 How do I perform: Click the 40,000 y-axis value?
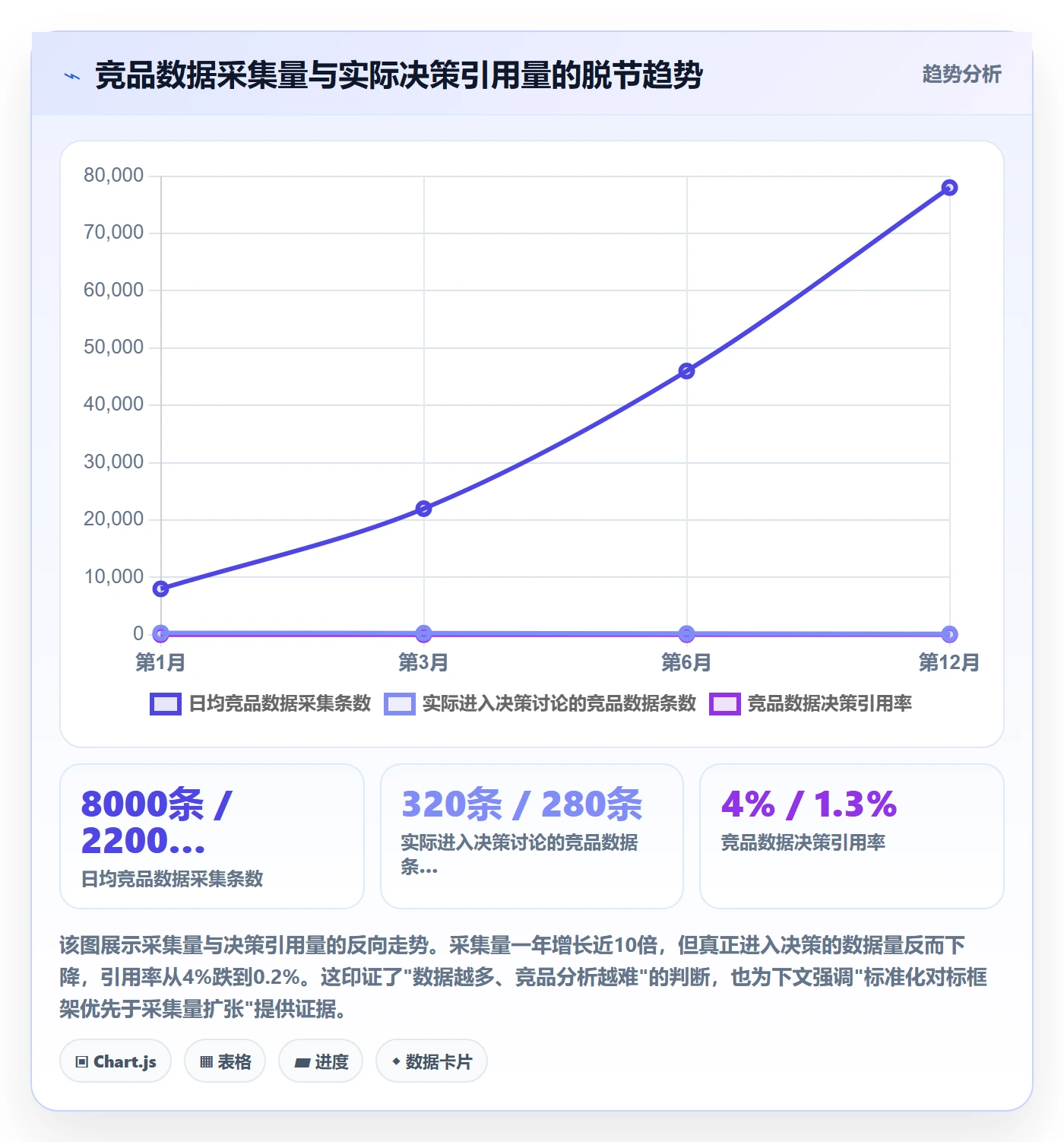tap(113, 404)
